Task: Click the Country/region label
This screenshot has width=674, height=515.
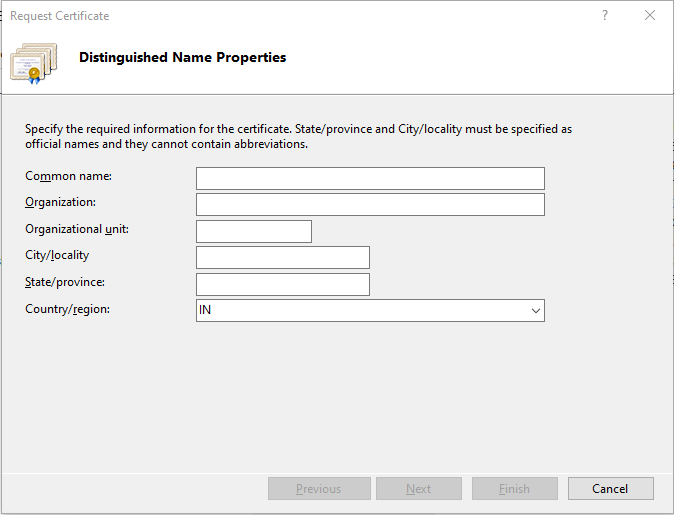Action: point(67,309)
